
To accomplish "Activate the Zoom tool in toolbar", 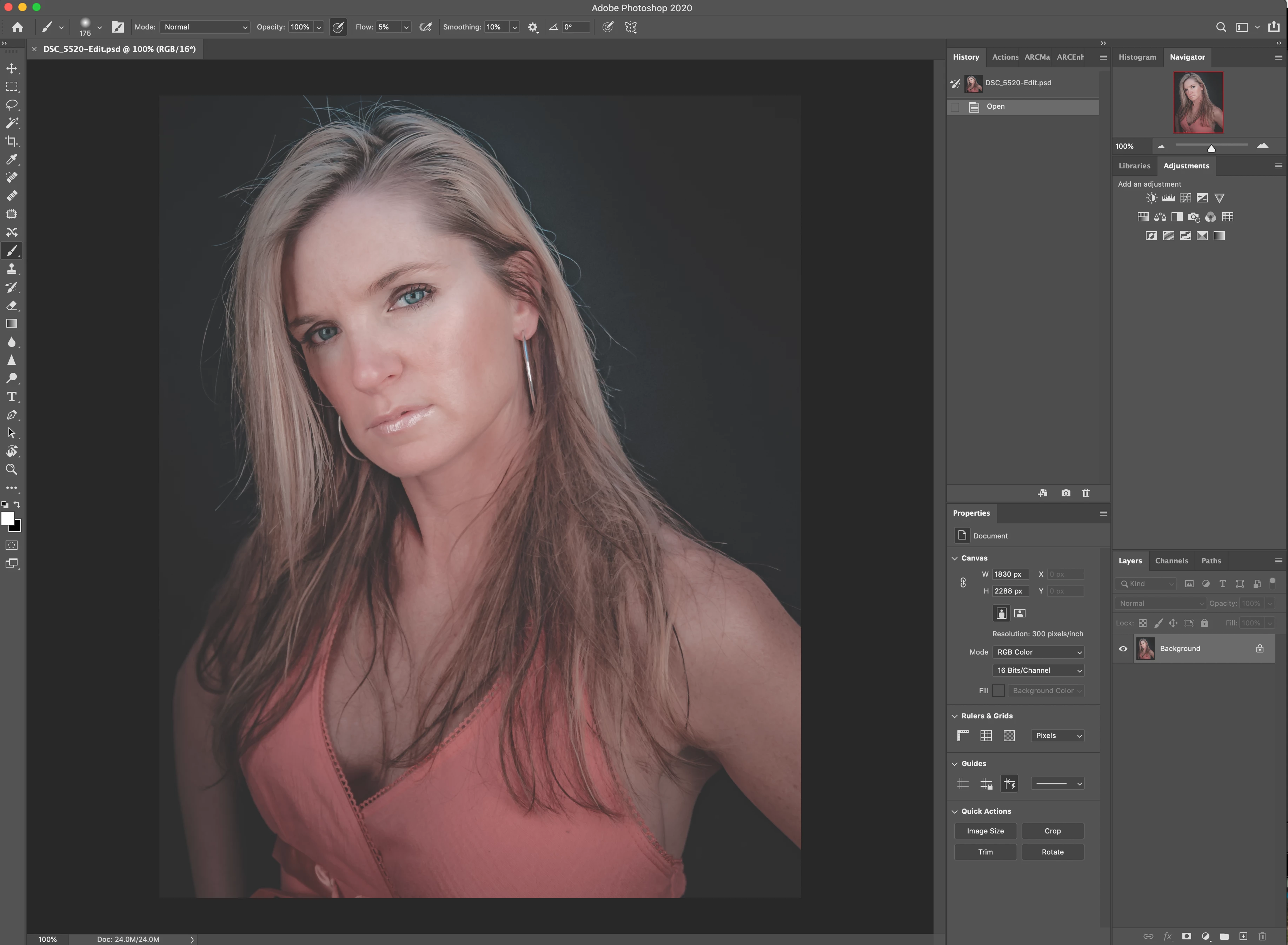I will click(12, 470).
